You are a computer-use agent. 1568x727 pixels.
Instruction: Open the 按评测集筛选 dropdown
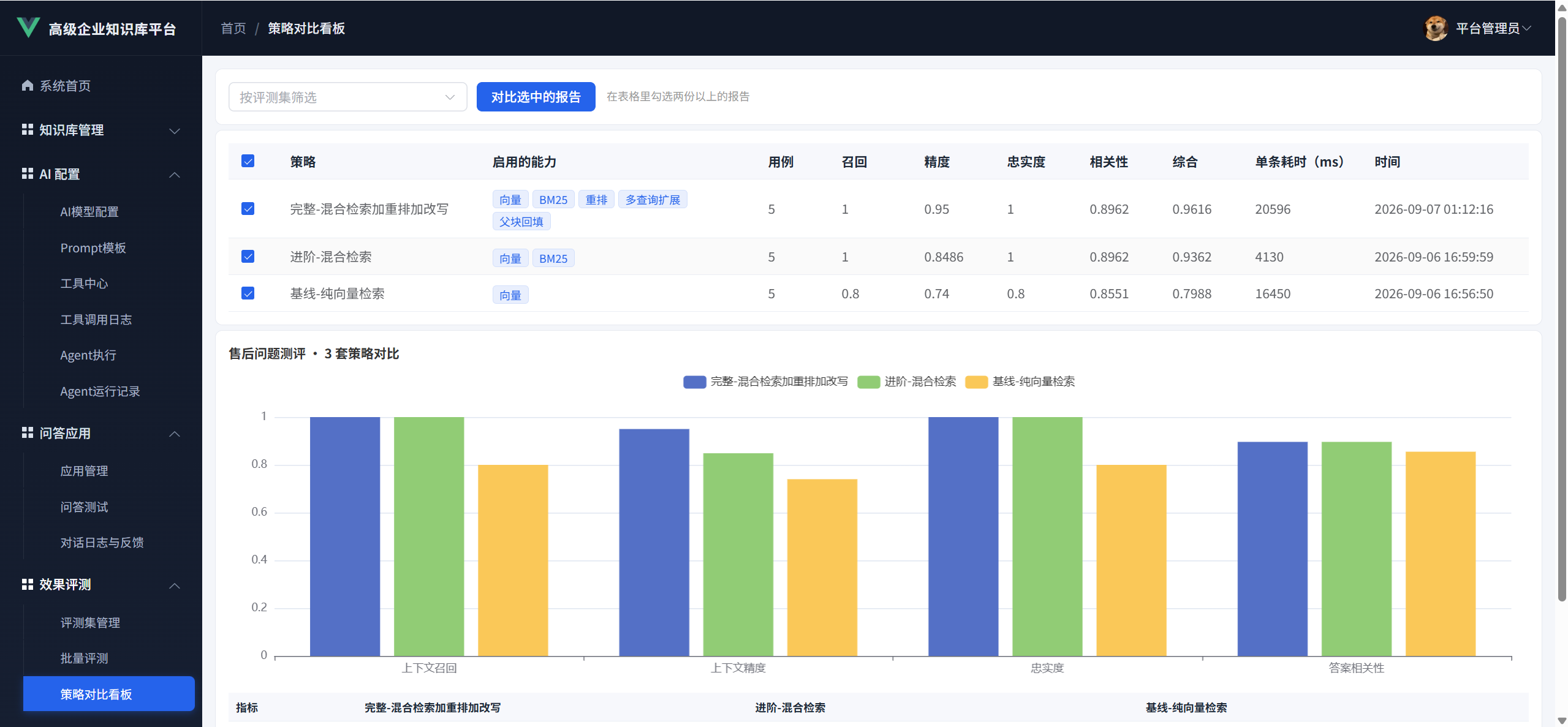pyautogui.click(x=347, y=97)
